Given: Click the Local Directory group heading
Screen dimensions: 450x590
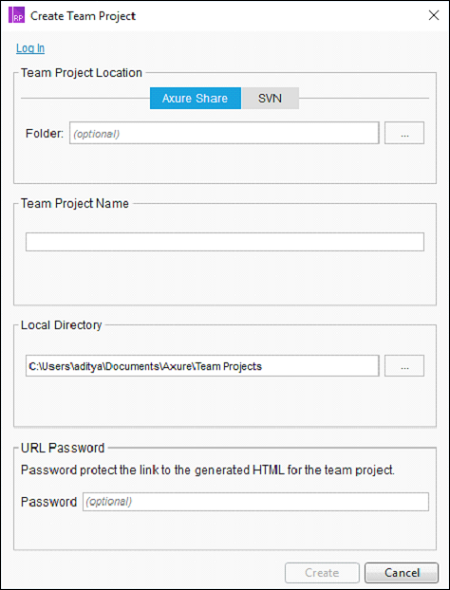Looking at the screenshot, I should click(x=61, y=325).
